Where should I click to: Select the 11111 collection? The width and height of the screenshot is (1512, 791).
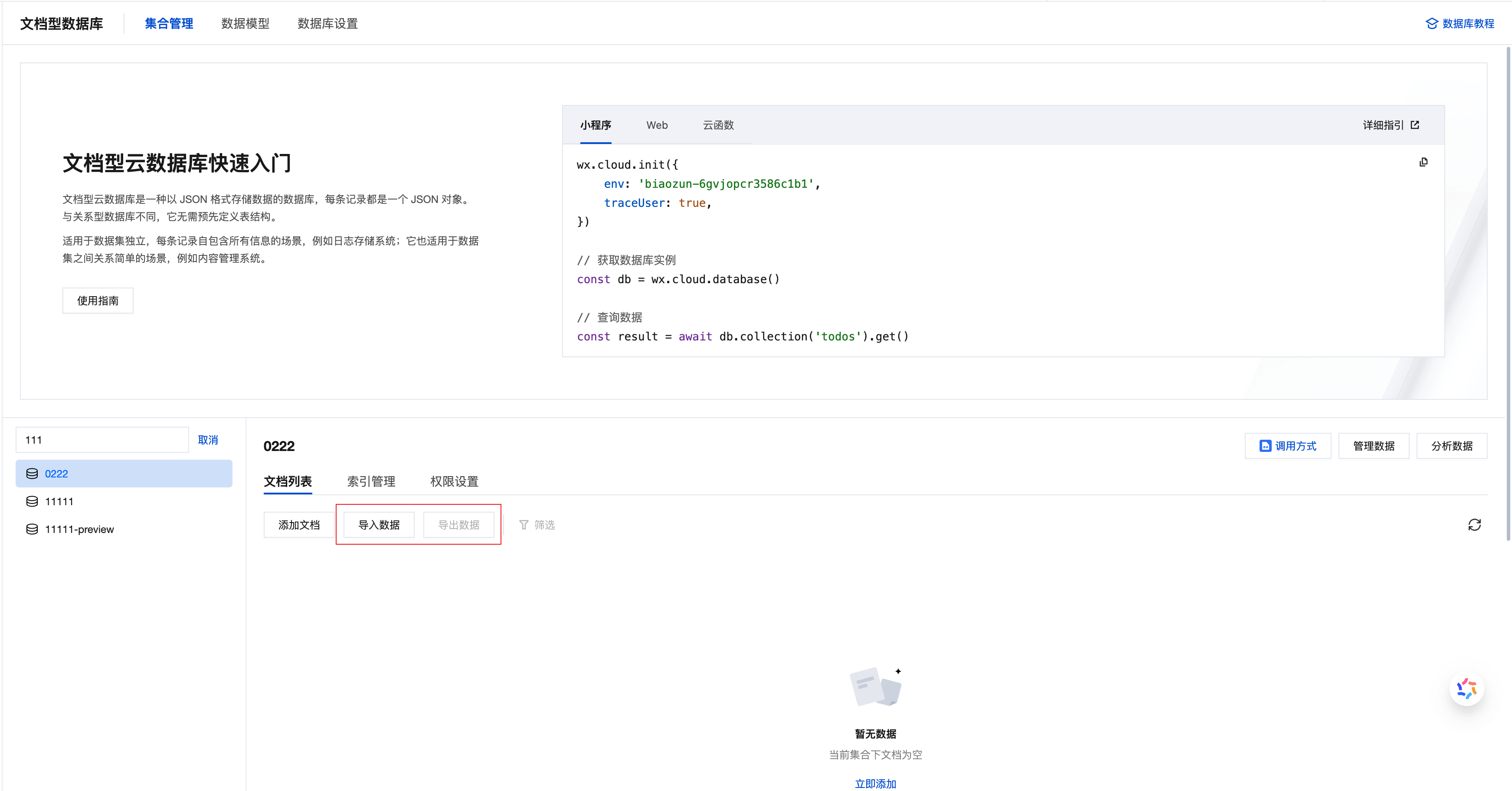pos(59,502)
